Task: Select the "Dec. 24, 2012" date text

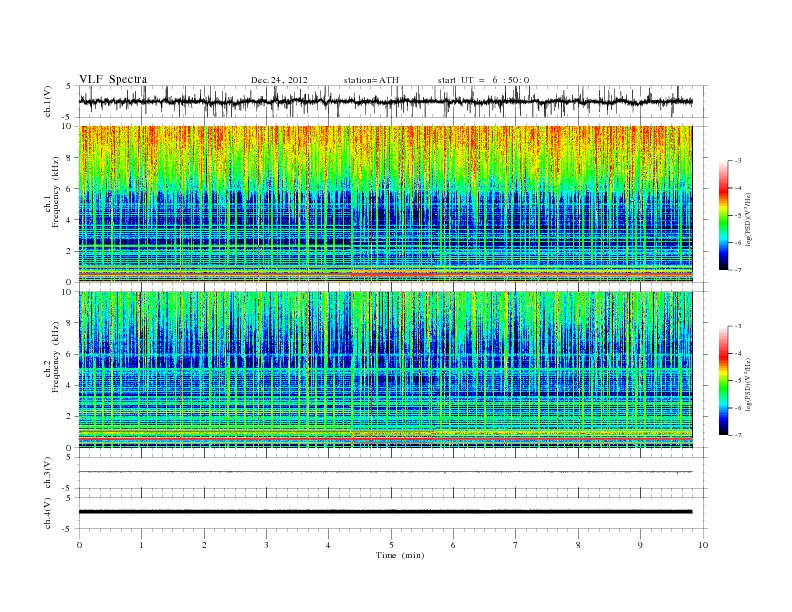Action: (x=279, y=80)
